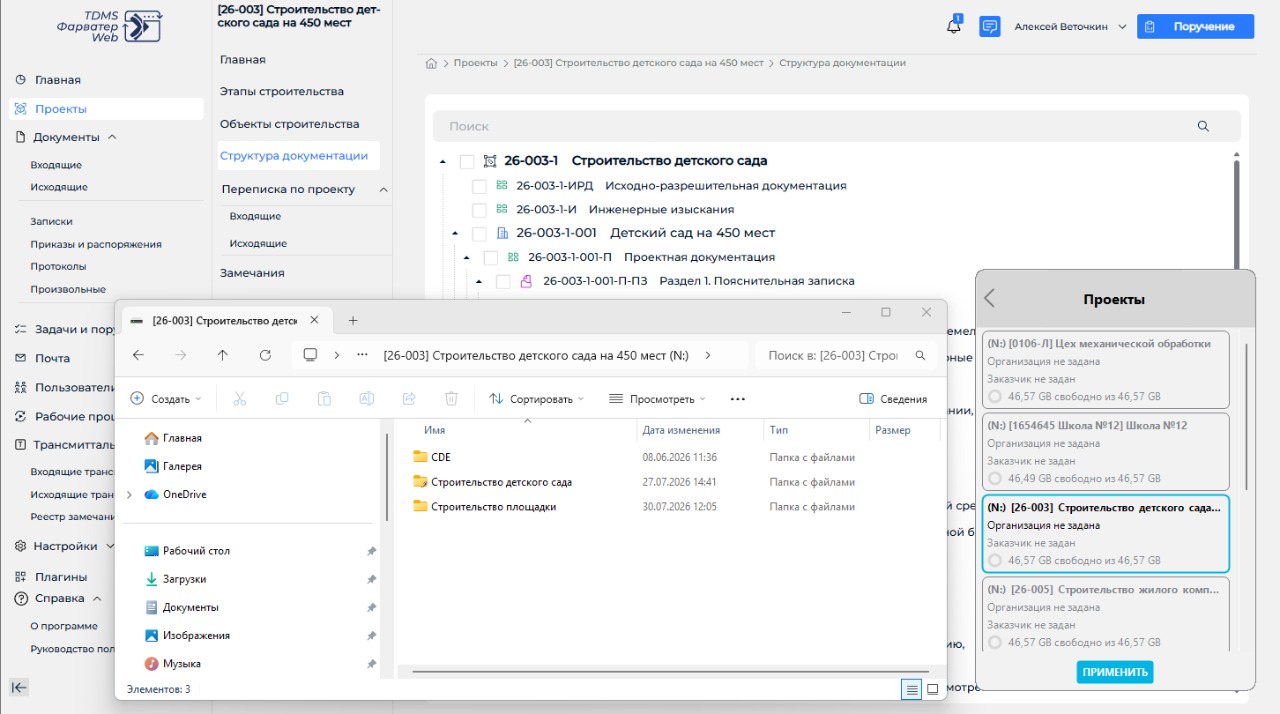Click the Explorer search box
The width and height of the screenshot is (1280, 714).
[846, 355]
